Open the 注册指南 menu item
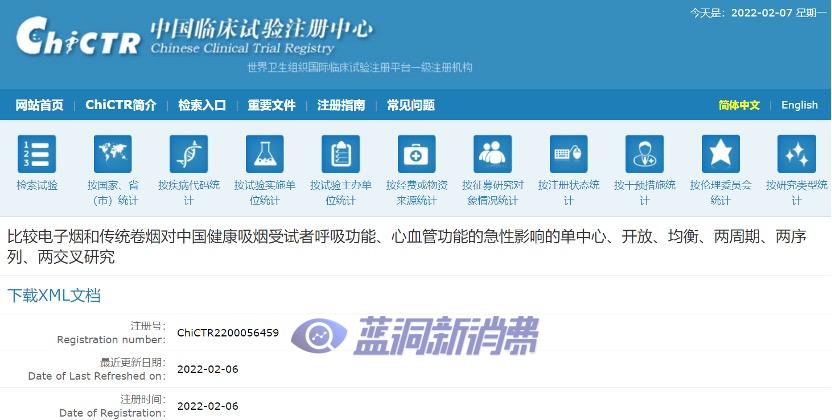Screen dimensions: 832x420 coord(341,105)
